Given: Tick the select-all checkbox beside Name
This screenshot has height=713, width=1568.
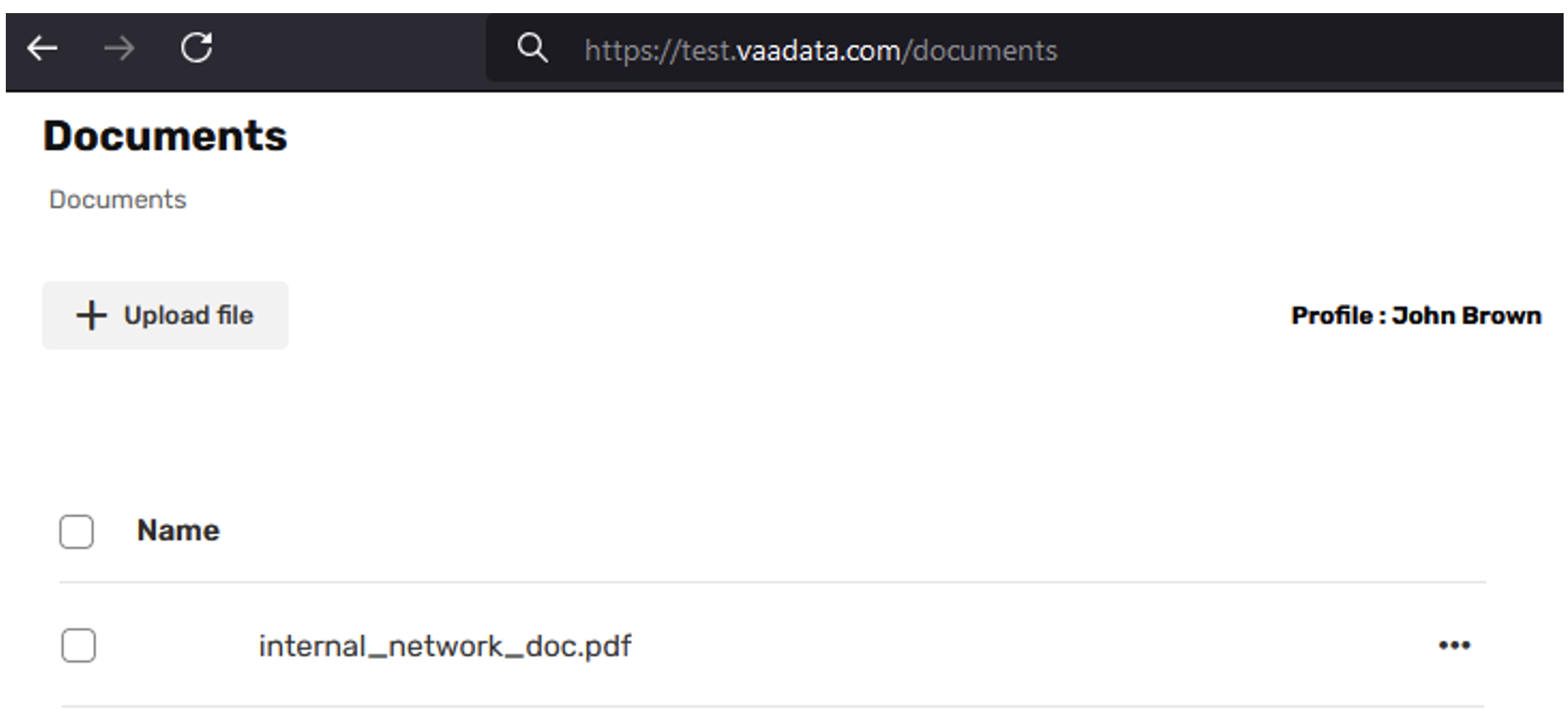Looking at the screenshot, I should tap(76, 531).
